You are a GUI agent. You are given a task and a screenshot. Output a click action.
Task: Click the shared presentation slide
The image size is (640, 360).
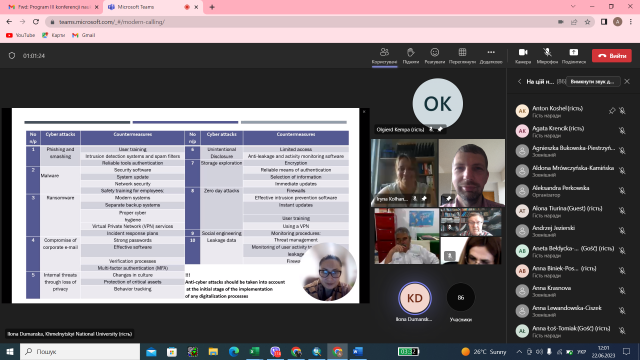pyautogui.click(x=185, y=205)
